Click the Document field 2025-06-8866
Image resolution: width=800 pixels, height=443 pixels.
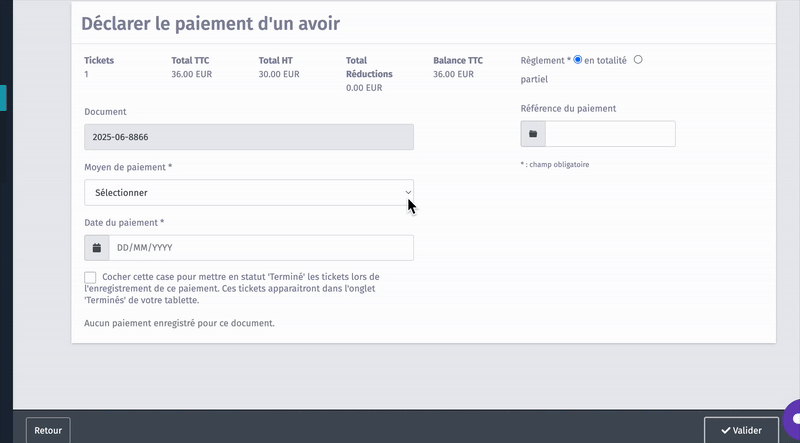(x=249, y=137)
